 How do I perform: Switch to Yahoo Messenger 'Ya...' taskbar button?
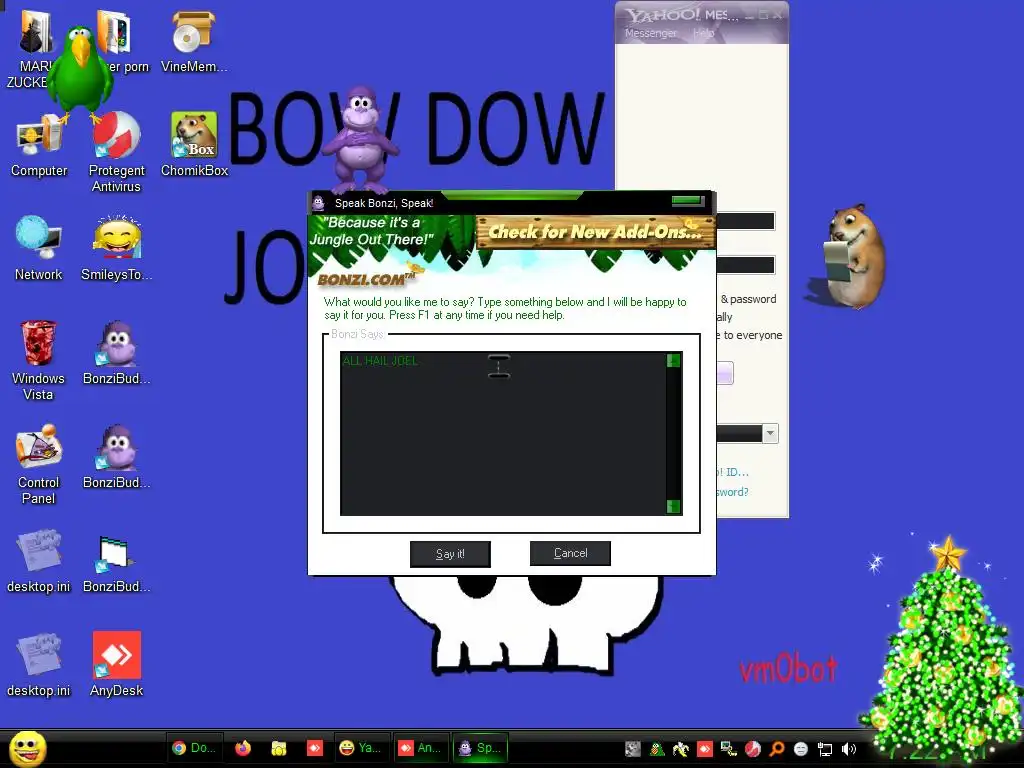(361, 748)
